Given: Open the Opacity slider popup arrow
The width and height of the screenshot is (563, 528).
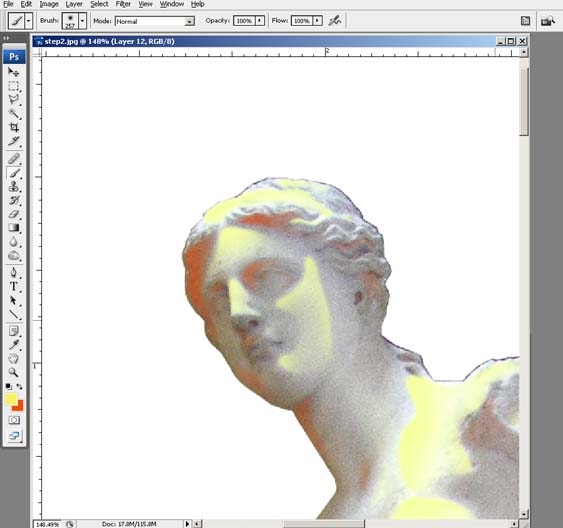Looking at the screenshot, I should tap(260, 21).
